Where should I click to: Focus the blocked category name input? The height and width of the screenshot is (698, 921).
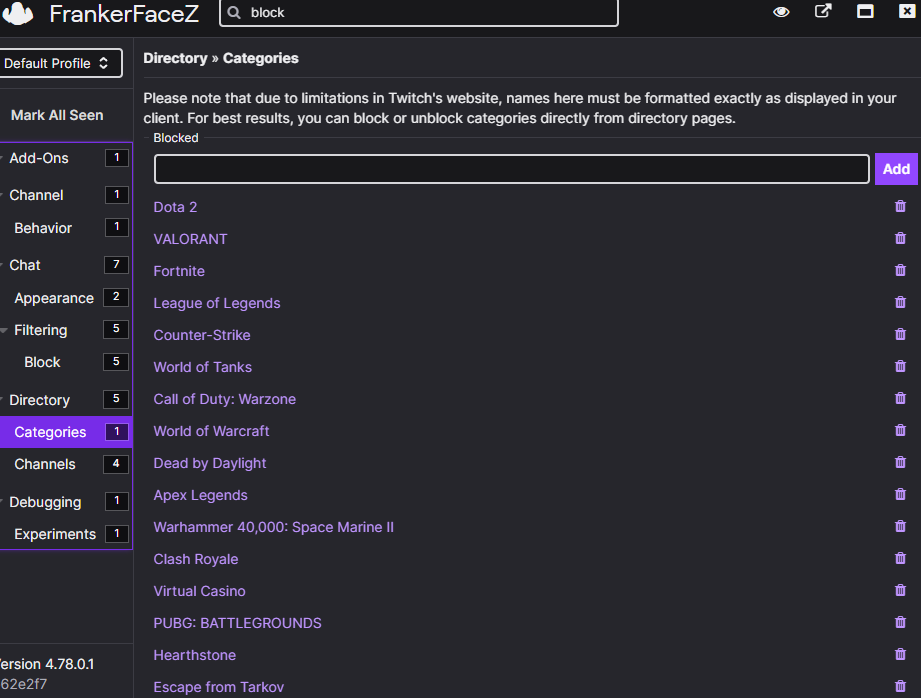(x=511, y=169)
